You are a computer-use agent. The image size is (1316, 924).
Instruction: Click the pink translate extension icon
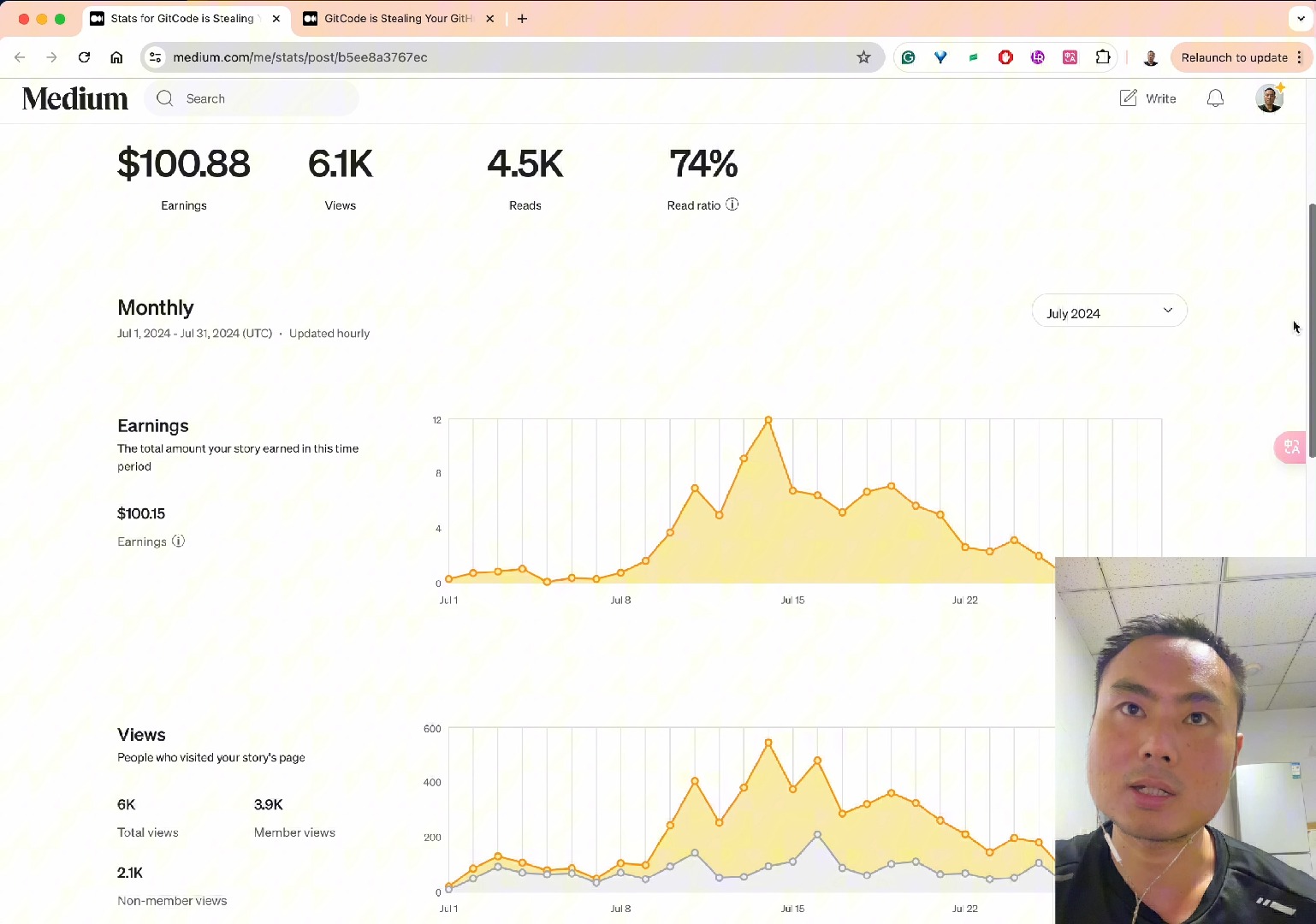coord(1070,57)
